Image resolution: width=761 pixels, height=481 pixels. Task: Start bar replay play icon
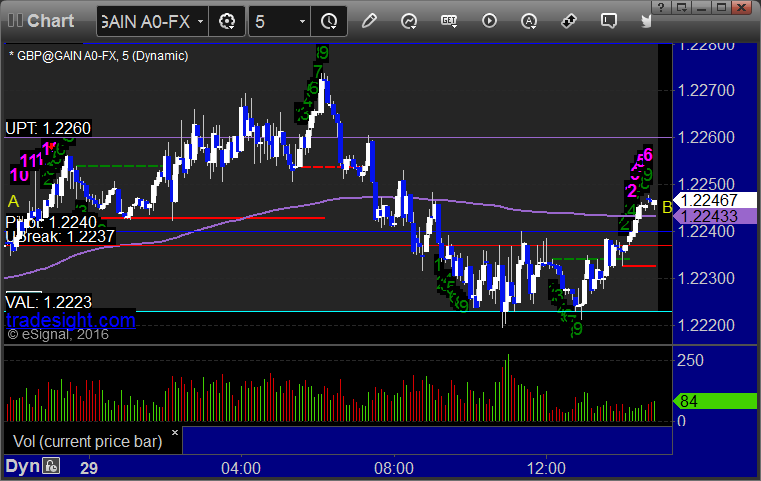click(x=489, y=21)
